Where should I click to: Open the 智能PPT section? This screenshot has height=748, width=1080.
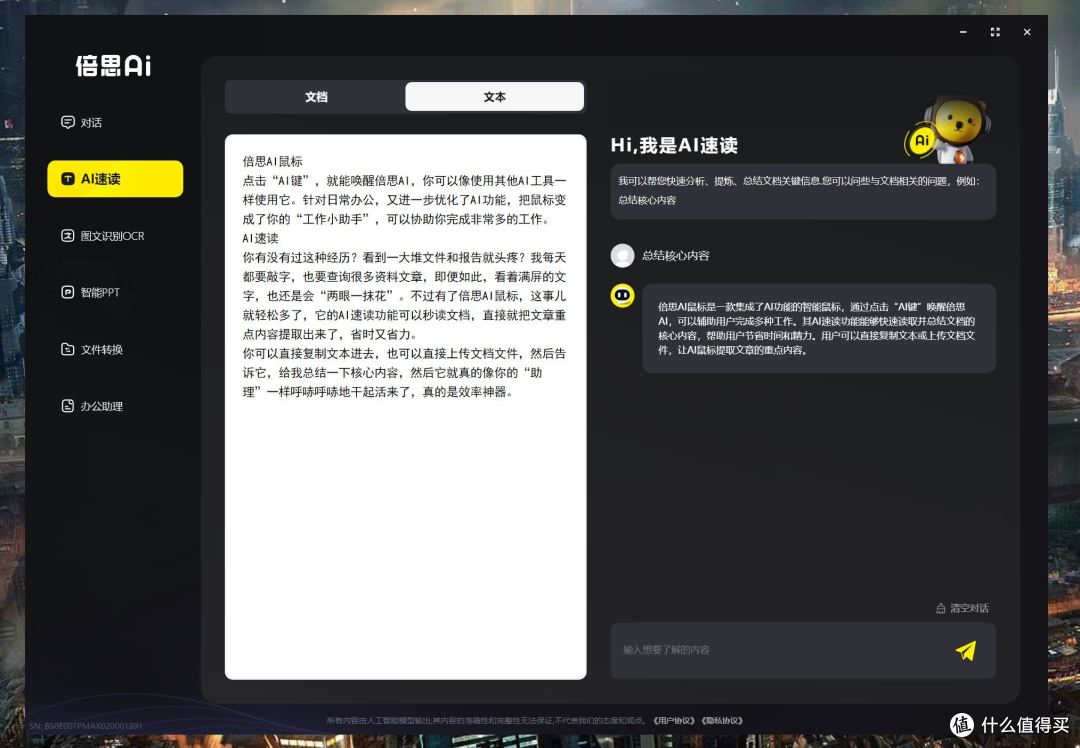(90, 292)
